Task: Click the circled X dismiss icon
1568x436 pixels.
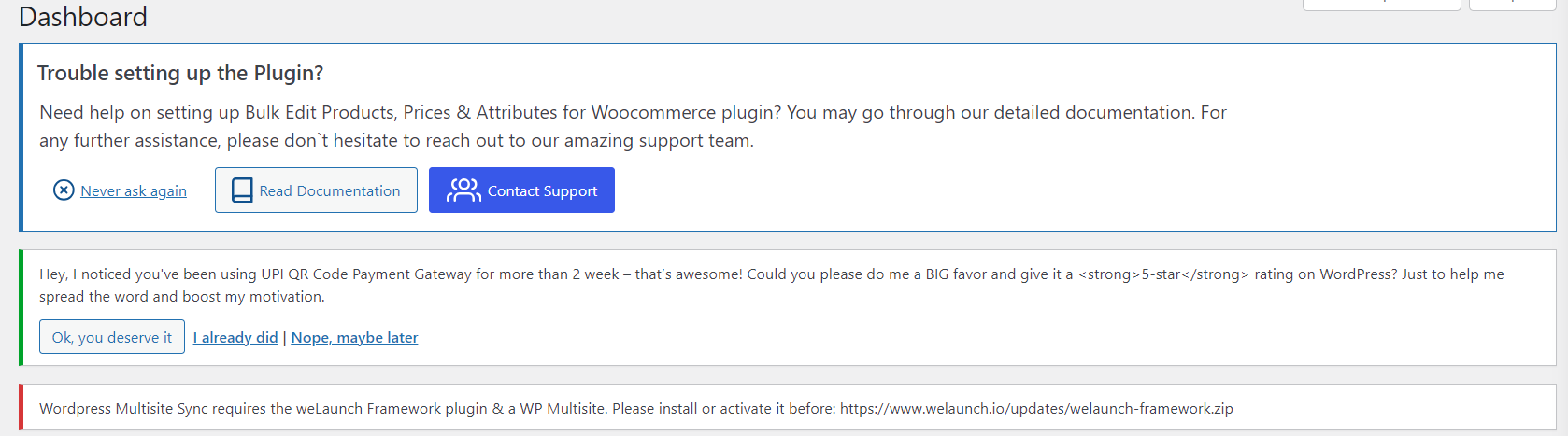Action: (x=64, y=190)
